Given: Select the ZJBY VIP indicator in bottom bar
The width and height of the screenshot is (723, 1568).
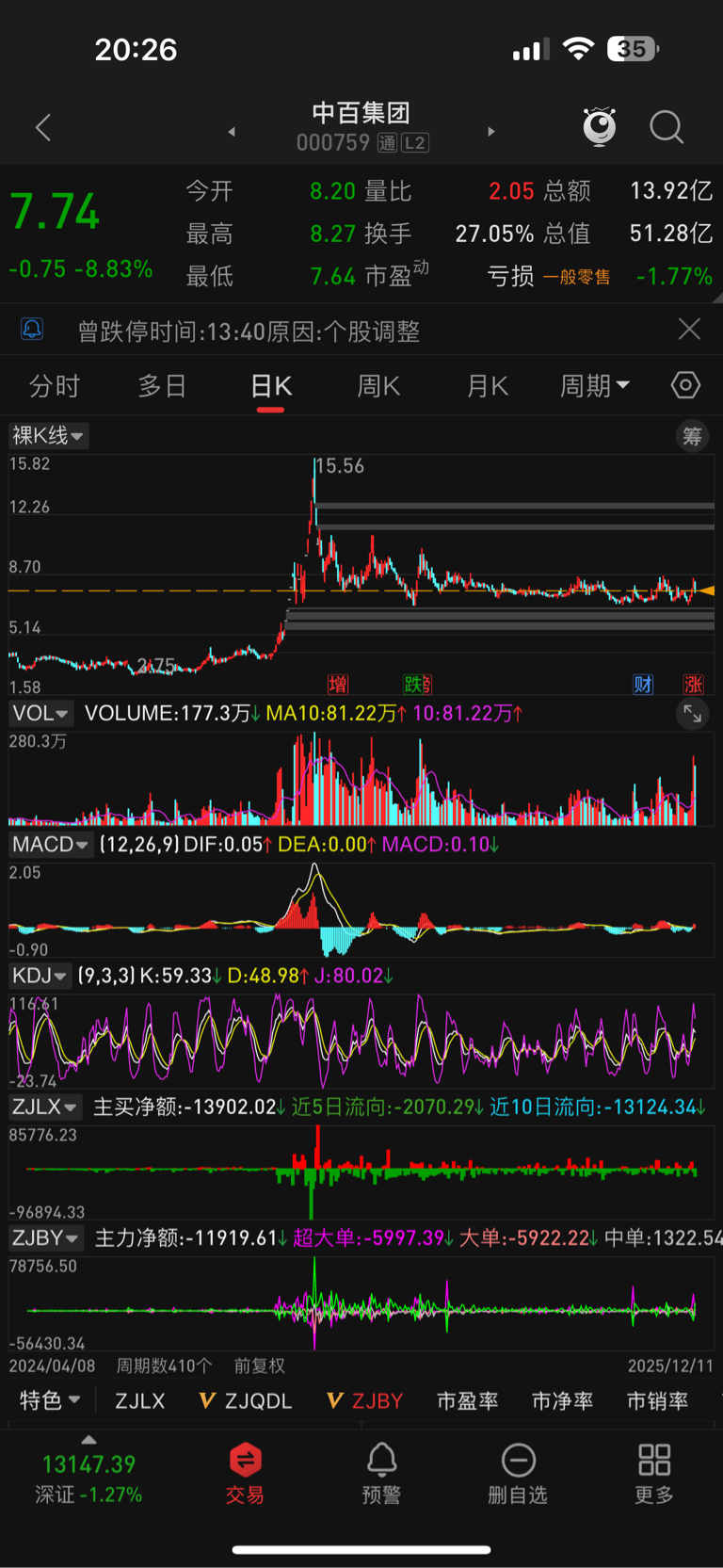Looking at the screenshot, I should tap(364, 1401).
